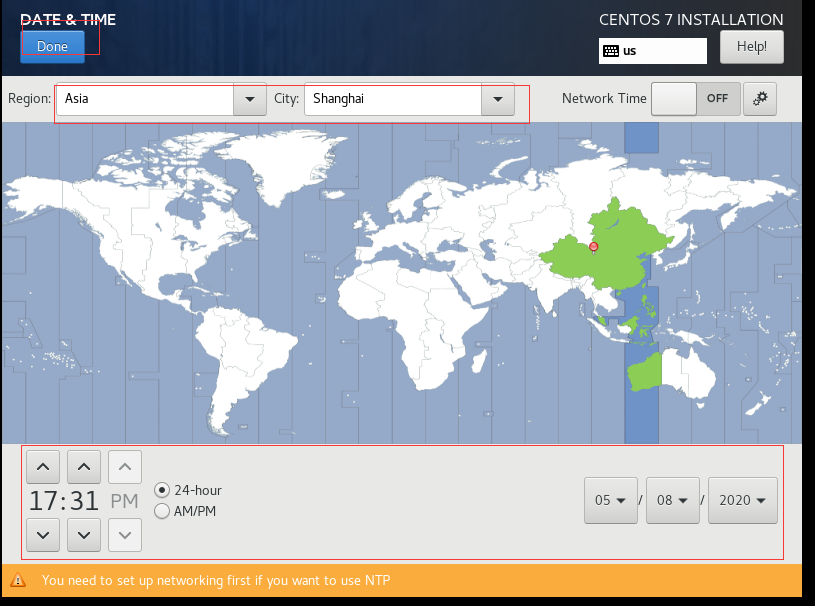Click the Help! button
Screen dimensions: 815x606
(752, 47)
